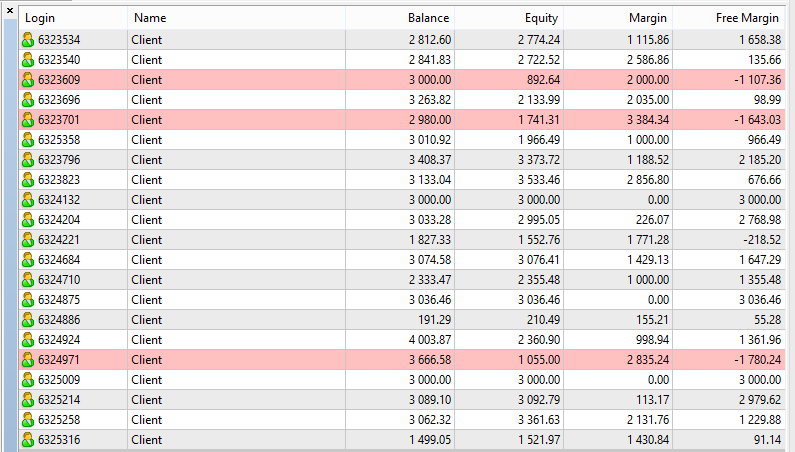Click the equity value 3 533.46
Screen dimensions: 795x452
[539, 180]
